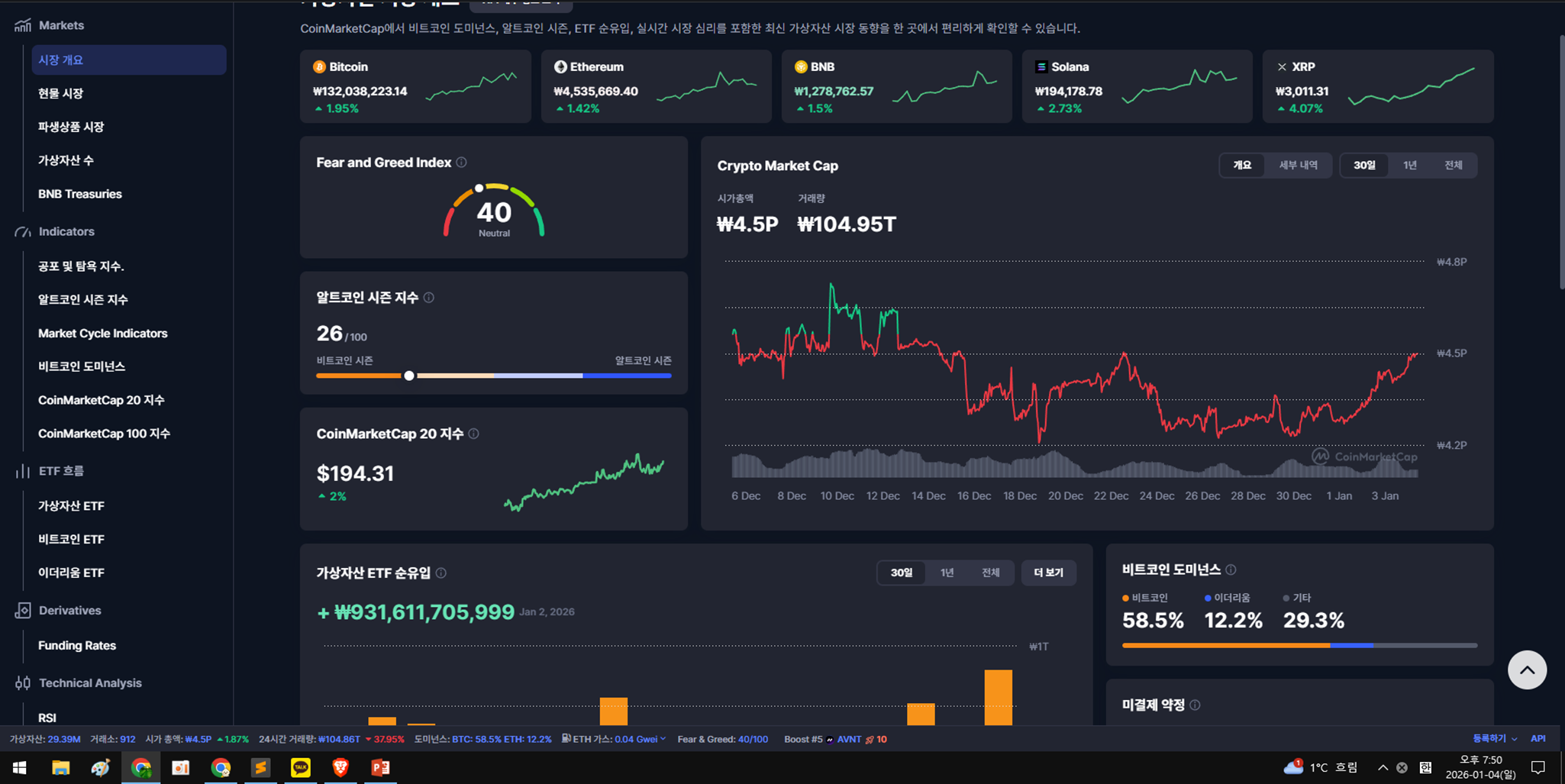Viewport: 1565px width, 784px height.
Task: Open Brave browser from the taskbar
Action: (340, 767)
